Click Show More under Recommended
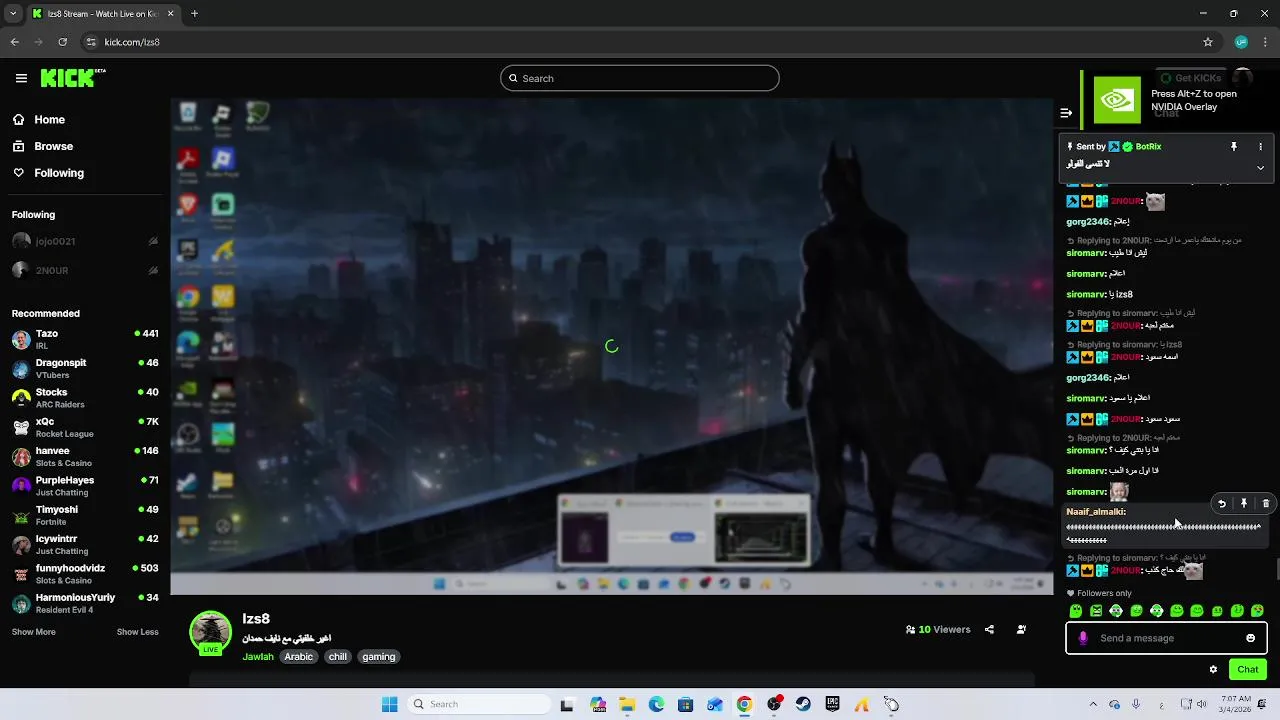The width and height of the screenshot is (1280, 720). click(34, 632)
